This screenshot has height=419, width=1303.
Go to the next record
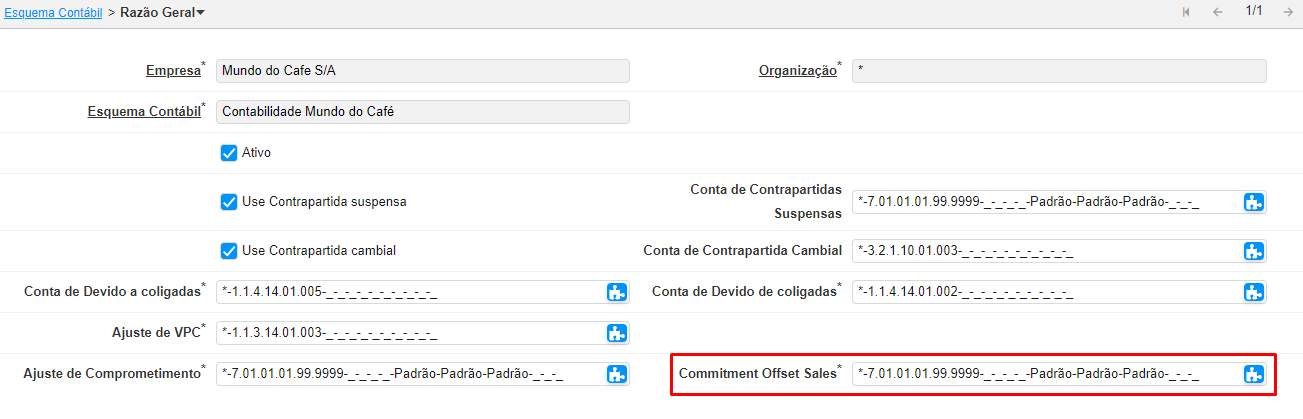pos(1288,12)
